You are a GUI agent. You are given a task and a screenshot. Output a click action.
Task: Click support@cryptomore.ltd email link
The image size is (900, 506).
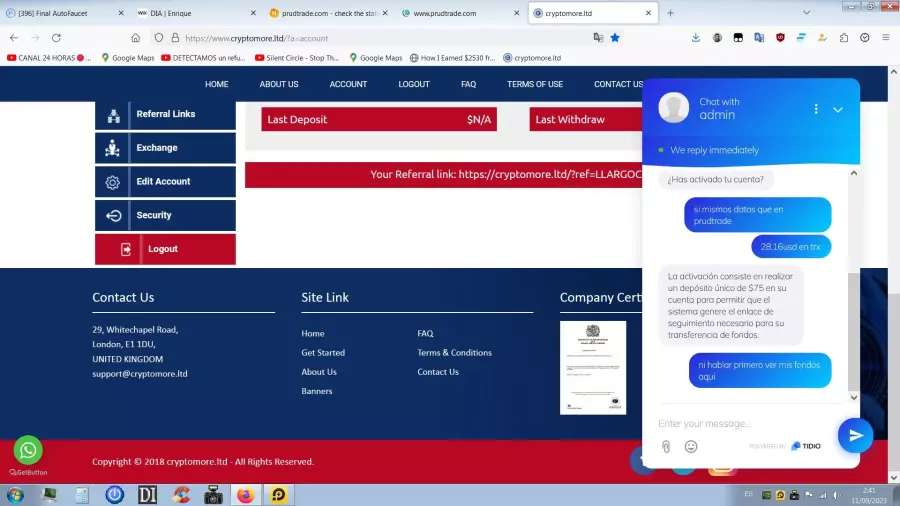pos(140,374)
